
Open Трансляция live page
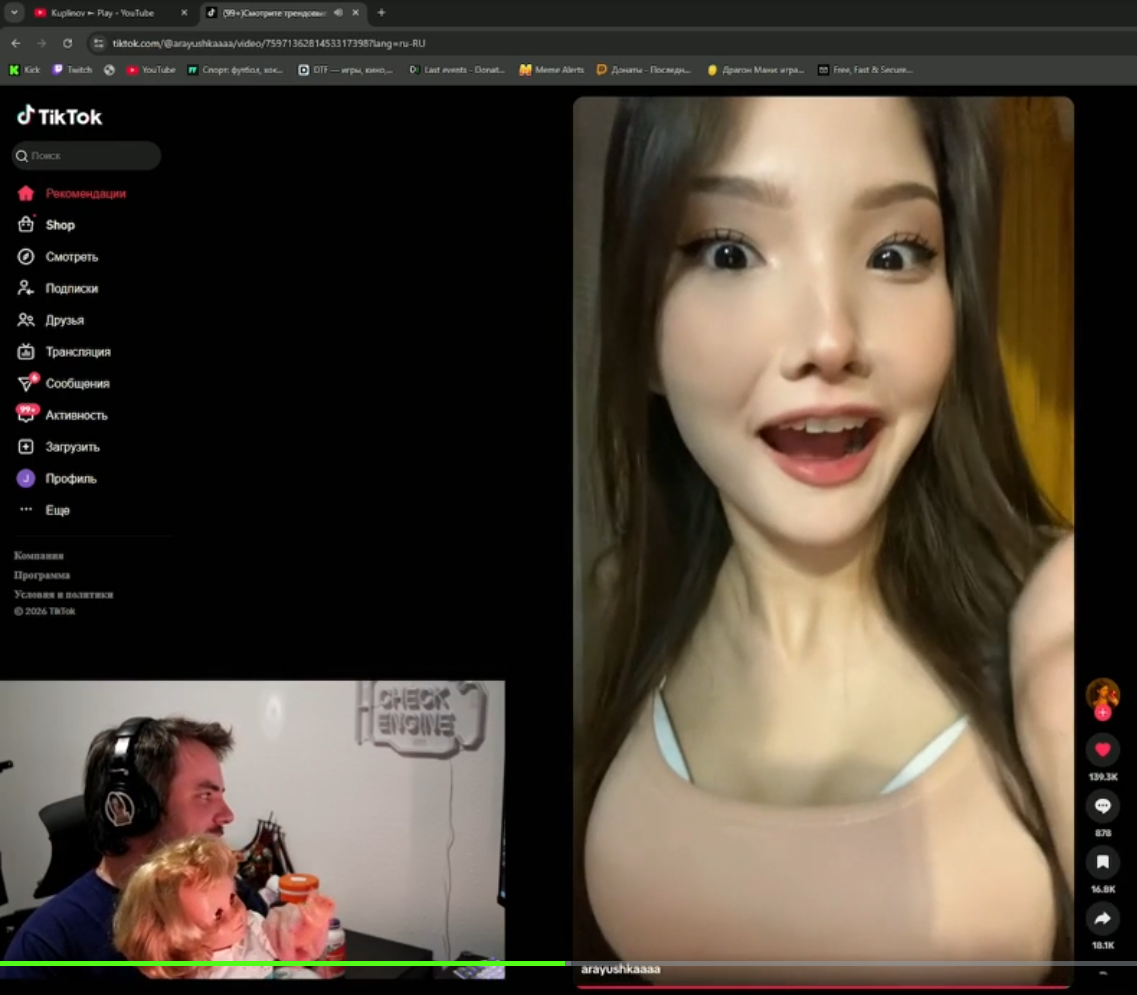click(x=64, y=352)
